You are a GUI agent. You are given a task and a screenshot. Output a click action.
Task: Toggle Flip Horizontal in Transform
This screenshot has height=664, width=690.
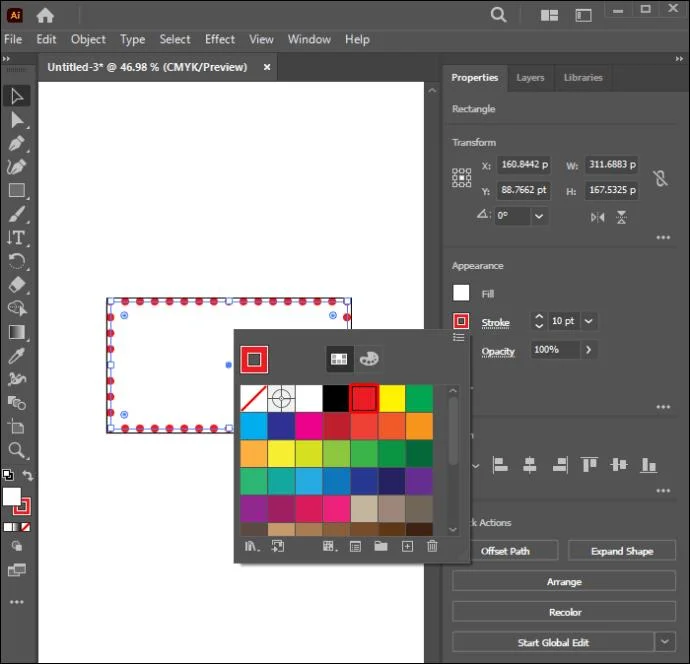tap(597, 217)
